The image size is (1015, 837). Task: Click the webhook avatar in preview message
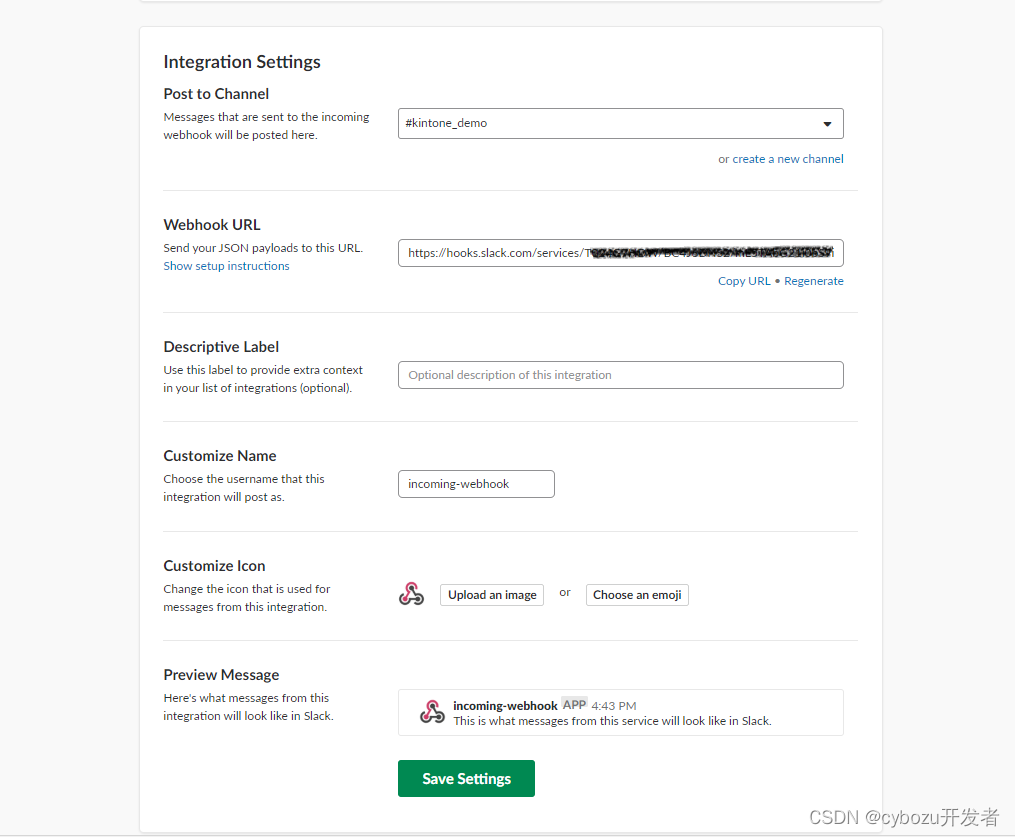(x=432, y=711)
